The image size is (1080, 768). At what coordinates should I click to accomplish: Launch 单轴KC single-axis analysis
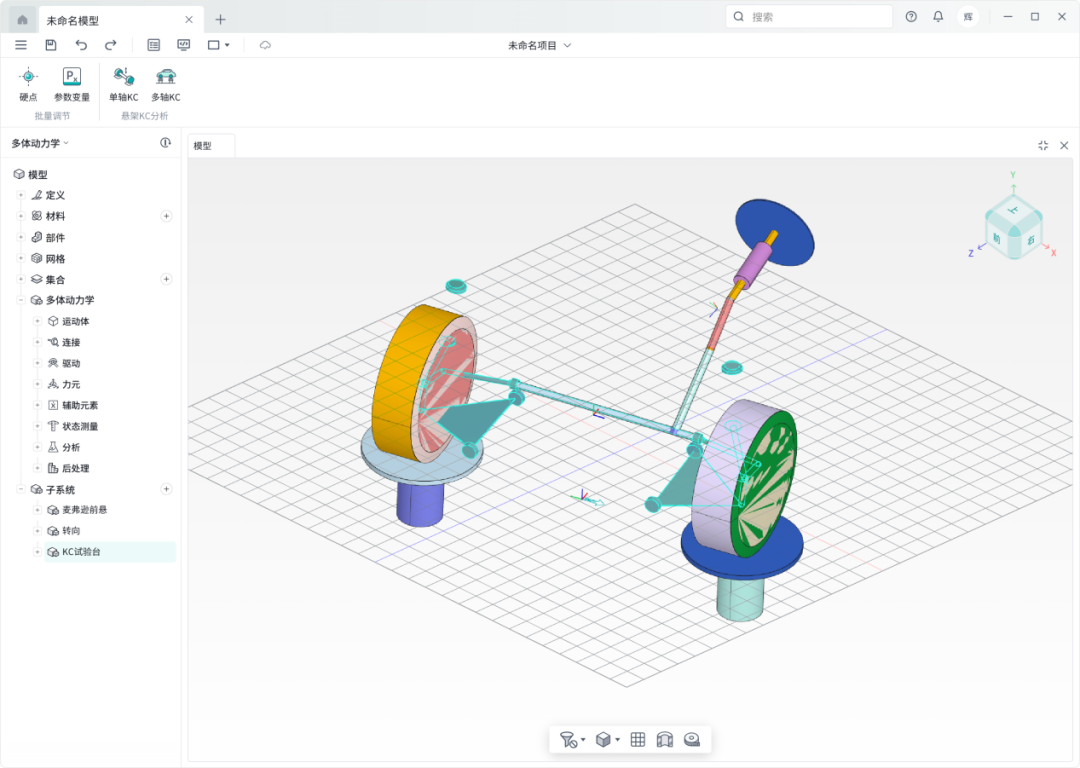123,83
